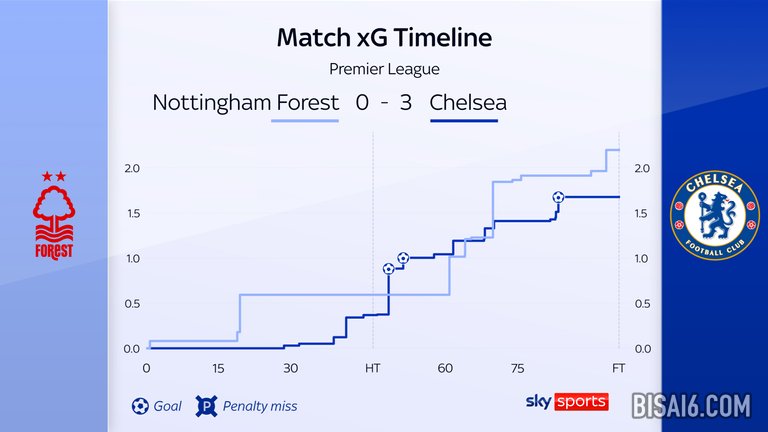Click the Premier League subtitle
Viewport: 768px width, 432px height.
click(x=384, y=69)
